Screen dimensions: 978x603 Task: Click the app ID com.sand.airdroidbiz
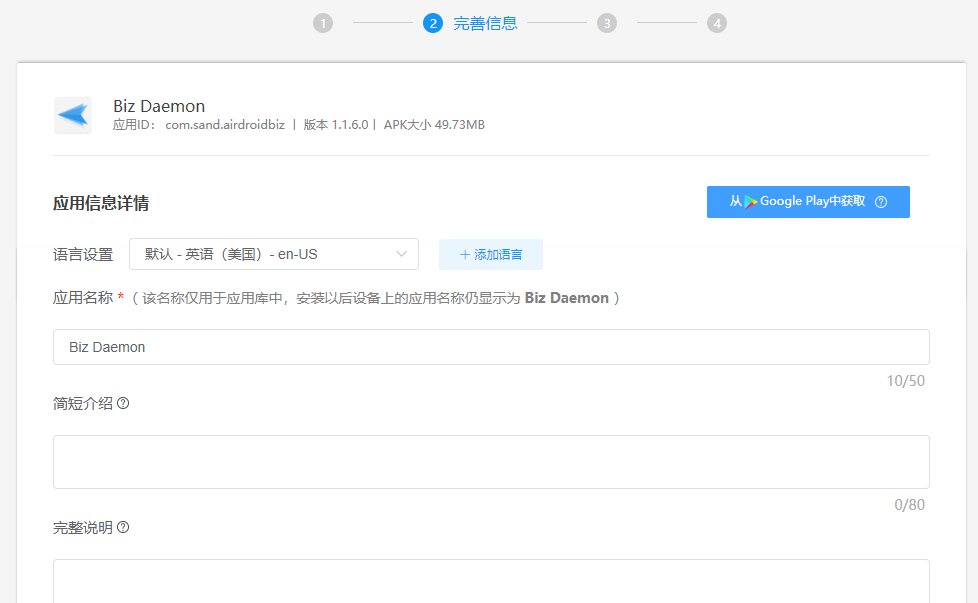coord(225,125)
